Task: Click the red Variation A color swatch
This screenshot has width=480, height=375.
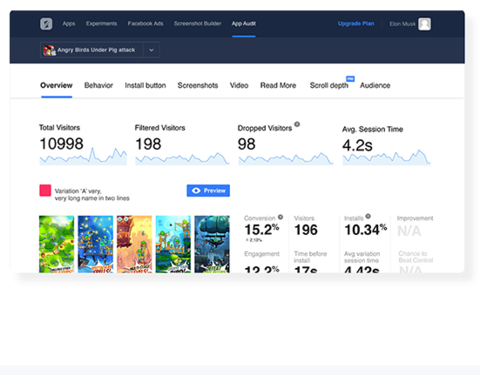Action: click(45, 191)
